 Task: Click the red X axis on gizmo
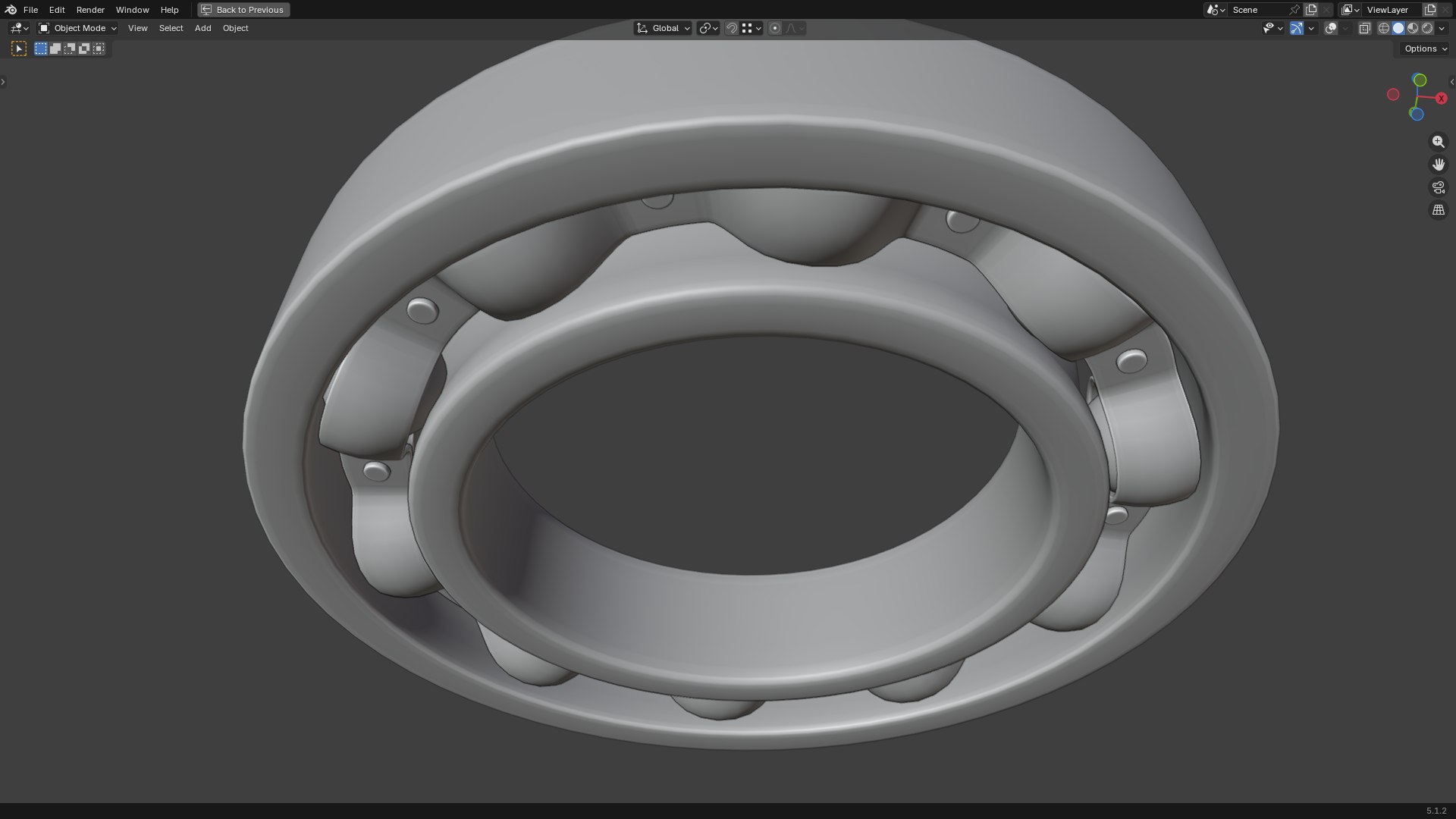[1441, 99]
